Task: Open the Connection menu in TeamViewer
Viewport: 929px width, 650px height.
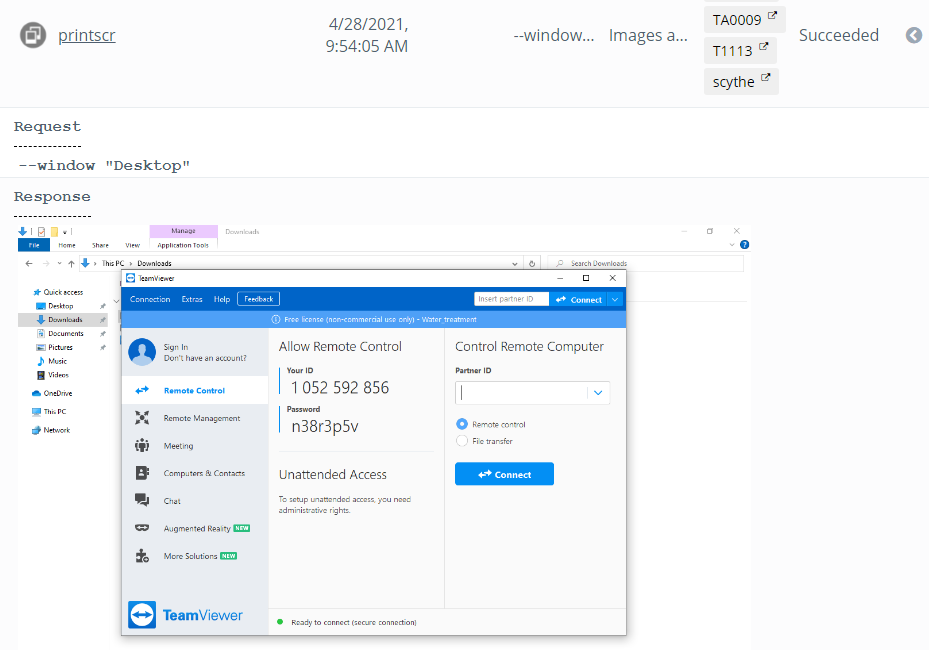Action: [150, 299]
